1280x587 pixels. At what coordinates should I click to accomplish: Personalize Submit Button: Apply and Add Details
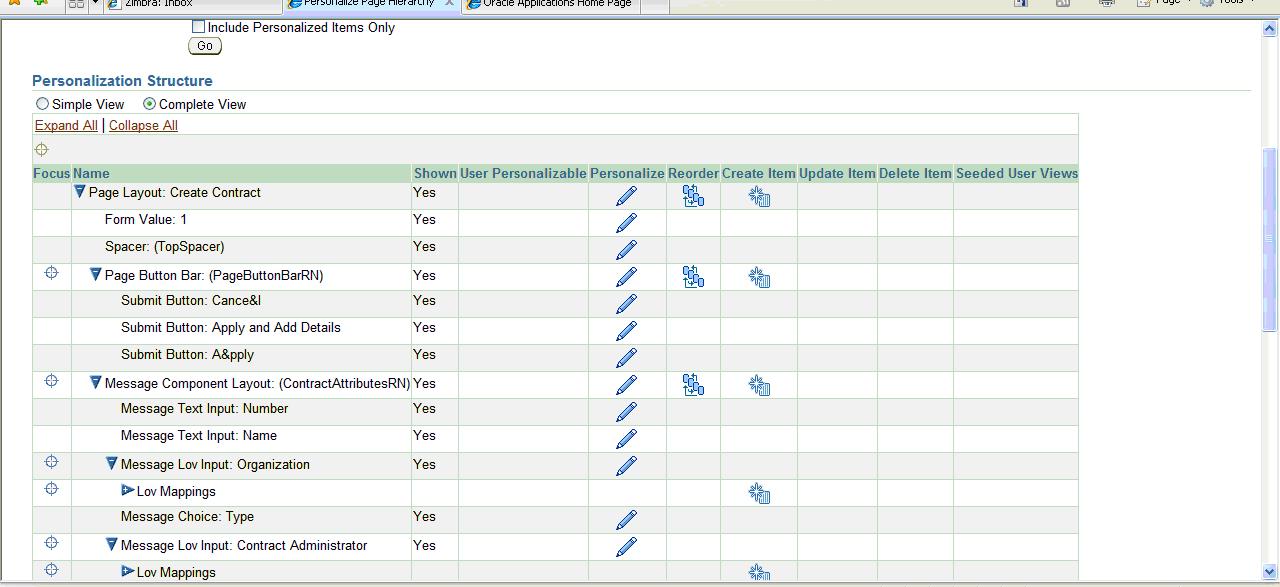click(x=626, y=331)
